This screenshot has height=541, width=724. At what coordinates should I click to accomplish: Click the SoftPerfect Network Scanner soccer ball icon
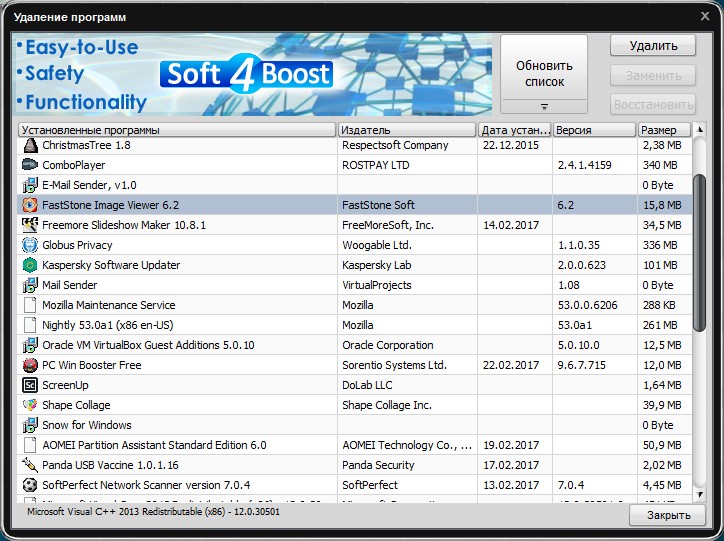point(30,485)
